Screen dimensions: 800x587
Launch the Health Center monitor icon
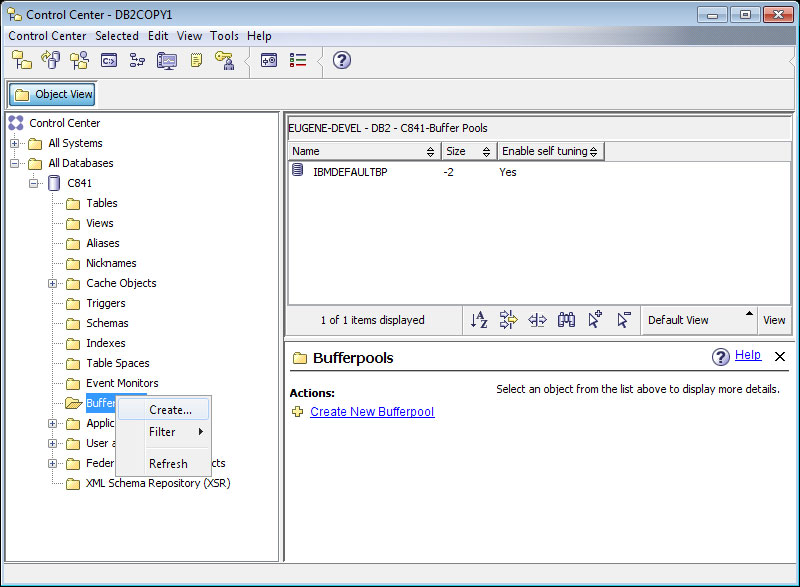pos(167,60)
